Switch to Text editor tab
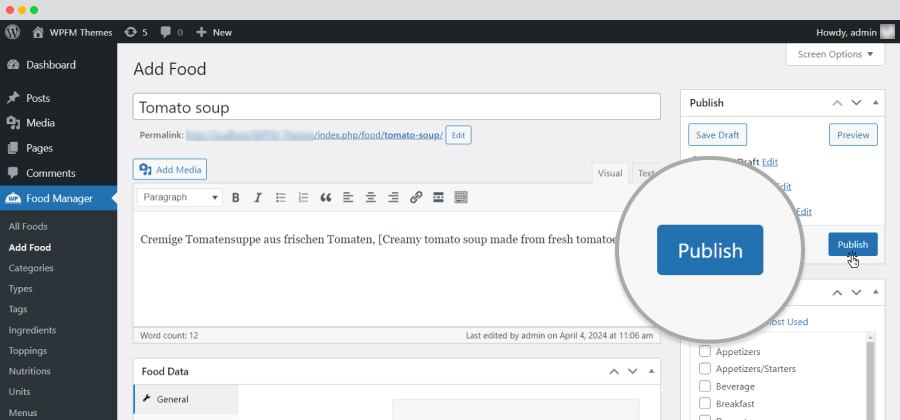This screenshot has width=900, height=420. [646, 173]
